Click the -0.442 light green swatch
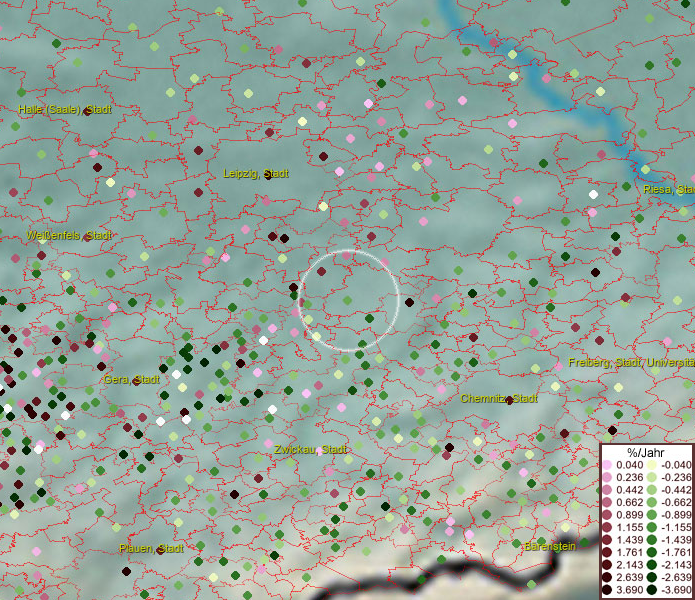The width and height of the screenshot is (695, 600). [652, 490]
